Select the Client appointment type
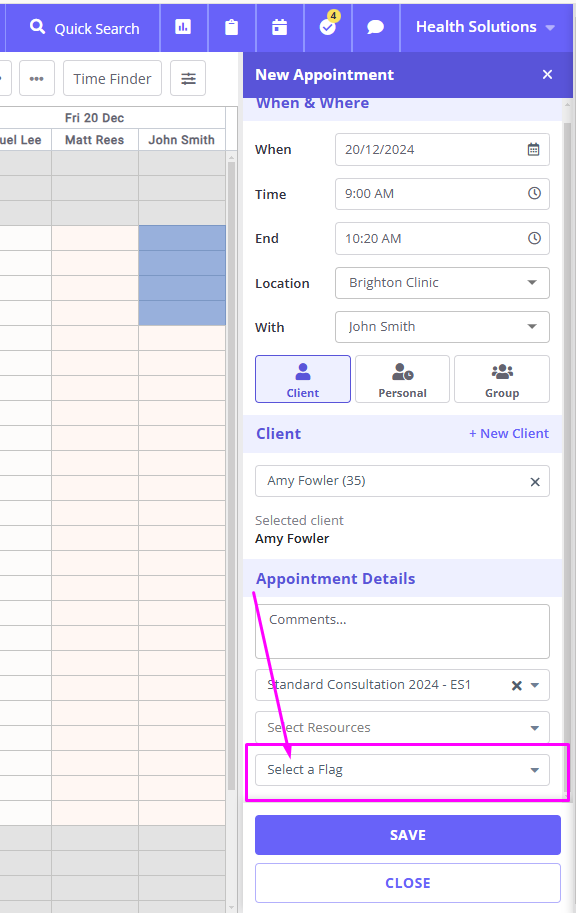The height and width of the screenshot is (913, 576). click(x=303, y=379)
